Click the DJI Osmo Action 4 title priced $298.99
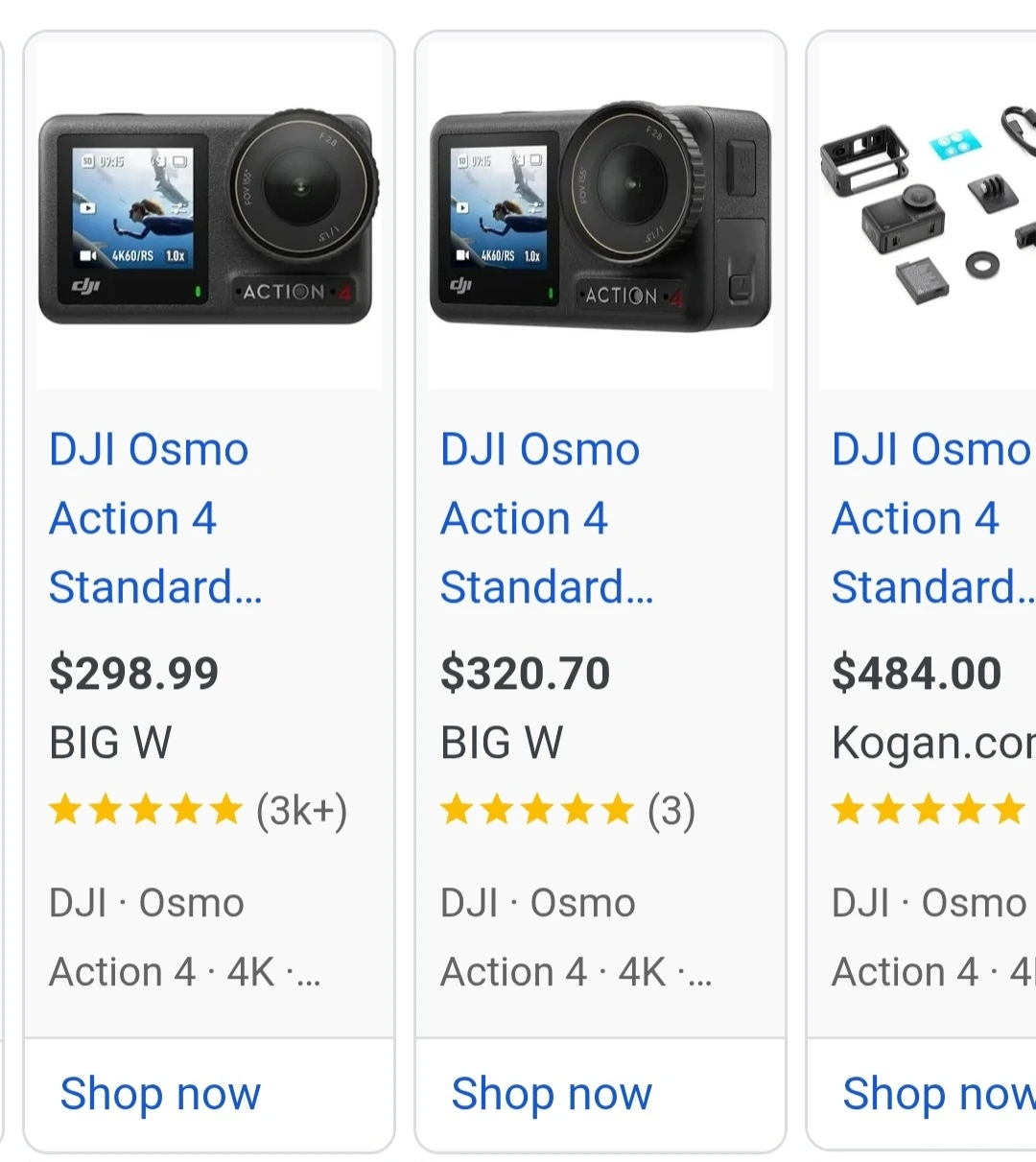Image resolution: width=1036 pixels, height=1162 pixels. pyautogui.click(x=155, y=518)
